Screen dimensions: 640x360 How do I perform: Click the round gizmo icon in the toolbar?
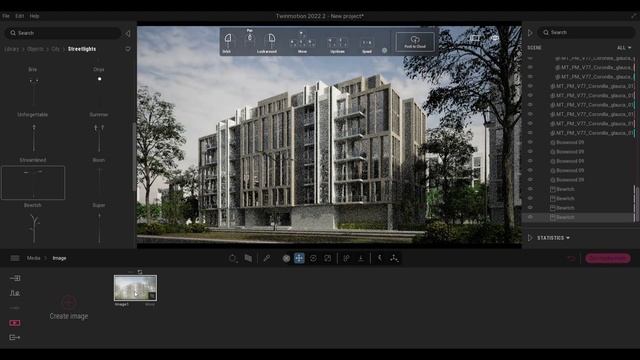(287, 258)
